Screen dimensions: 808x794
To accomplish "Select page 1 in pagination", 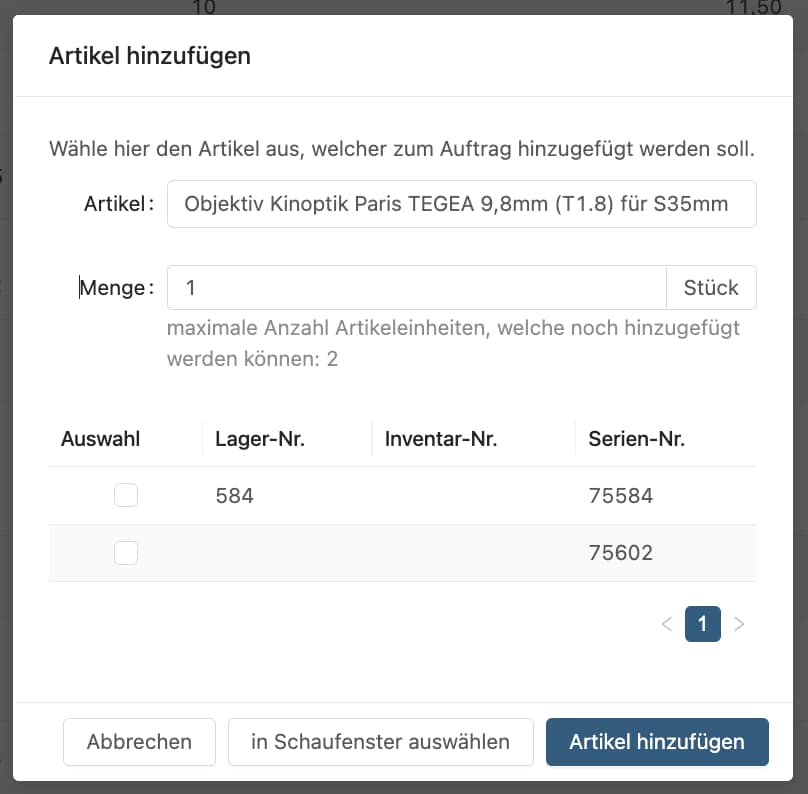I will 702,624.
